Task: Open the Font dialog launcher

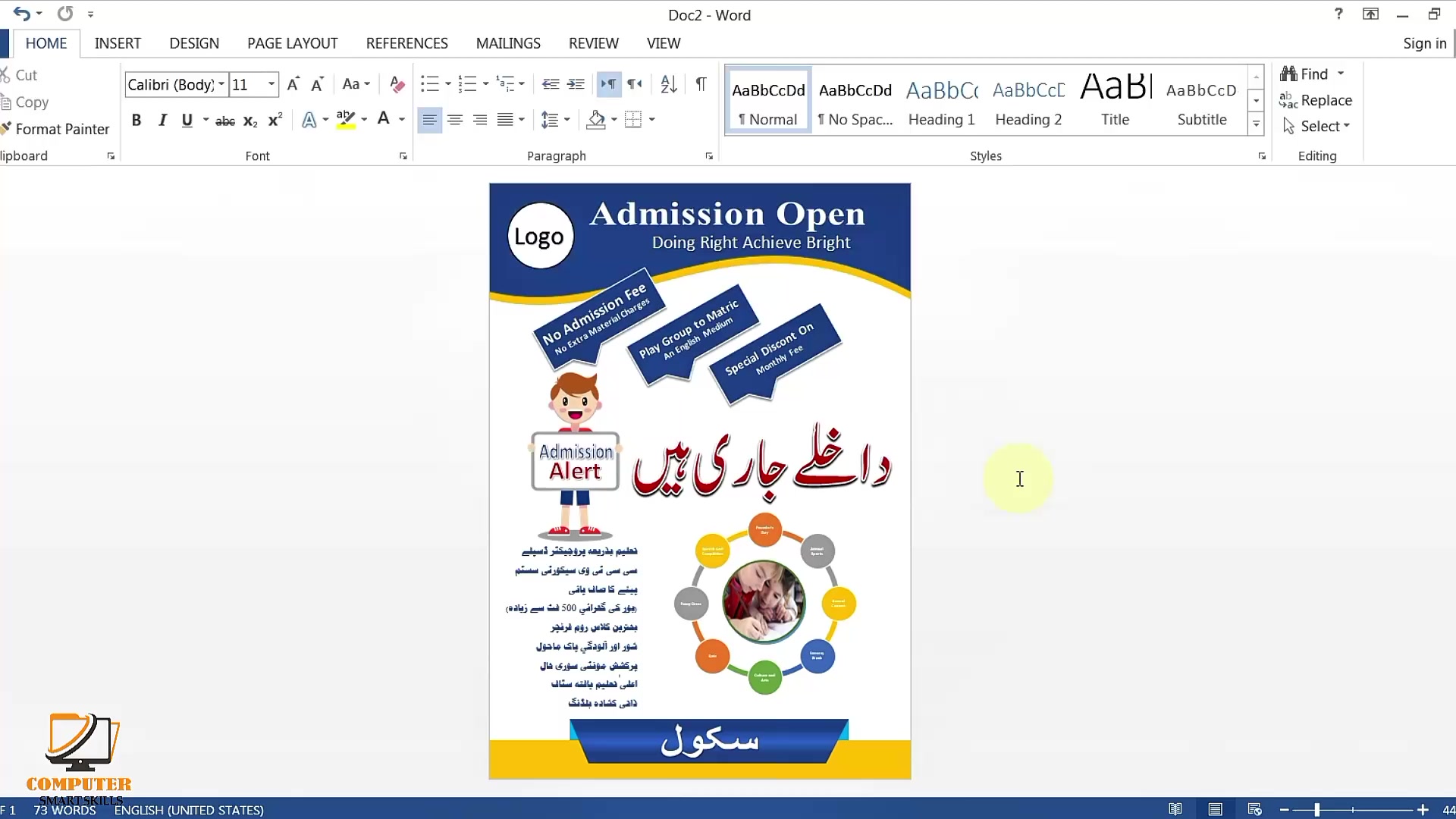Action: (x=403, y=156)
